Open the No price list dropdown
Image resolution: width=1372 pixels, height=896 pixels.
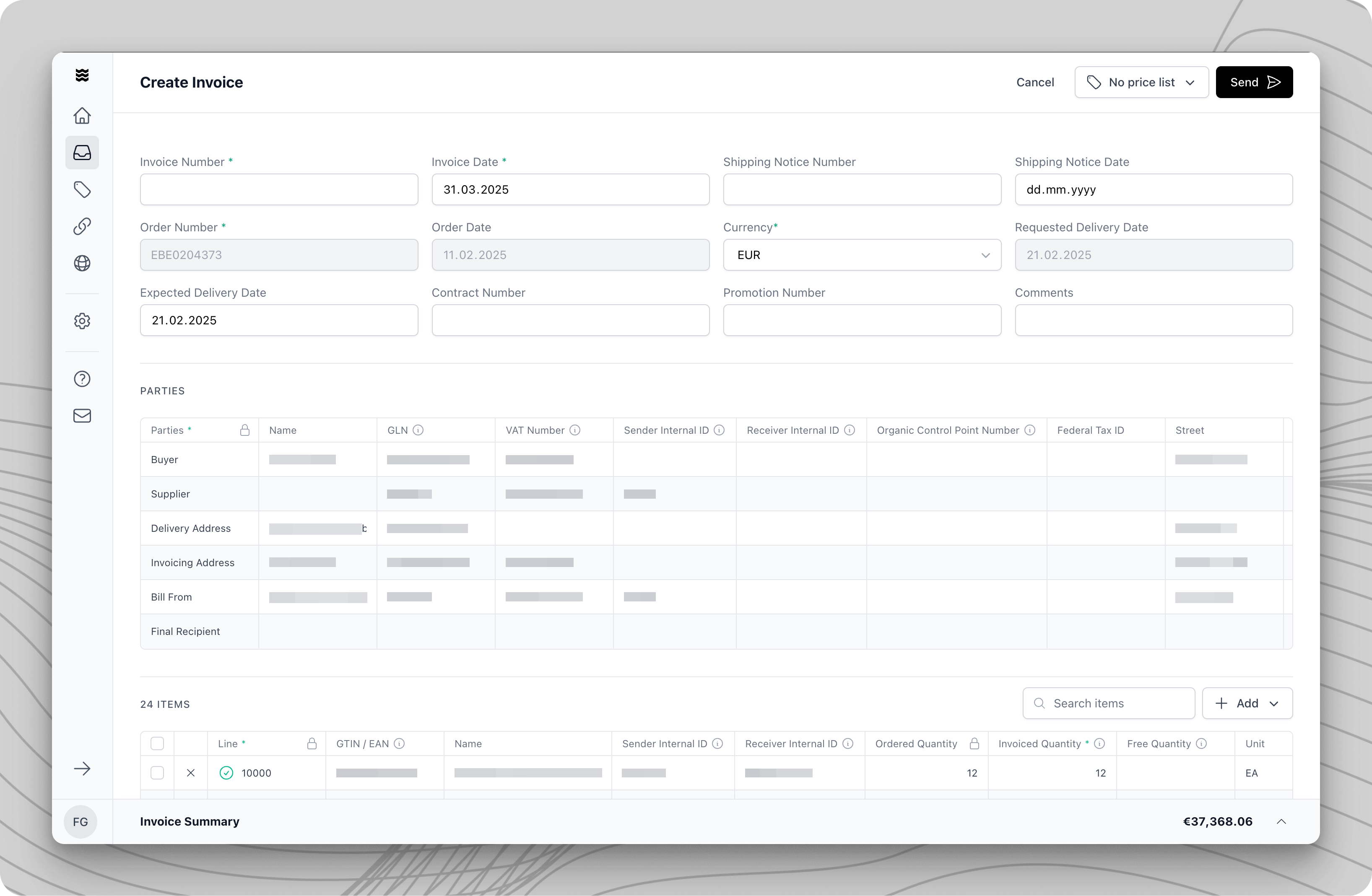(x=1141, y=83)
